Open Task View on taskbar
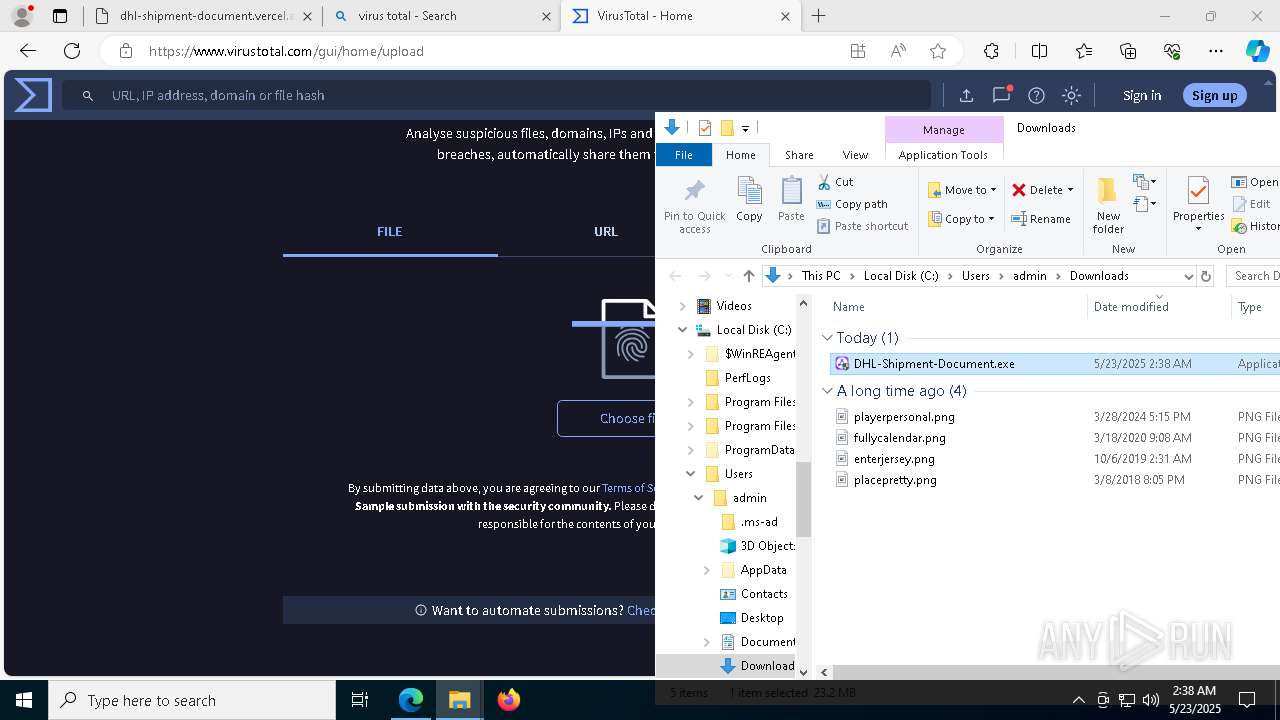The height and width of the screenshot is (720, 1280). [361, 700]
